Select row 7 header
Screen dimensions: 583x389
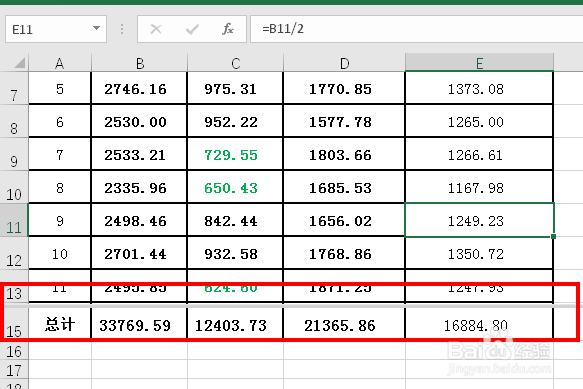click(x=14, y=88)
